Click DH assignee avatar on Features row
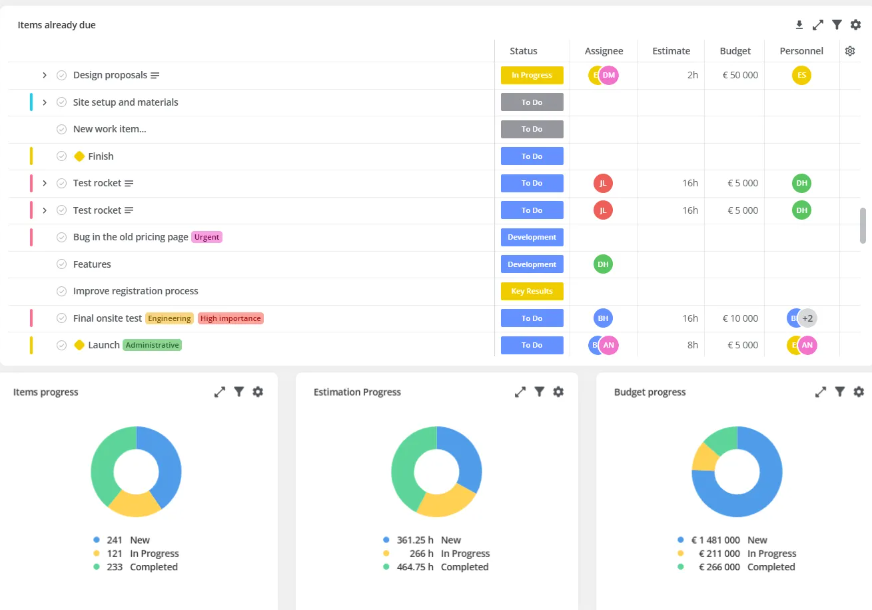 tap(603, 264)
